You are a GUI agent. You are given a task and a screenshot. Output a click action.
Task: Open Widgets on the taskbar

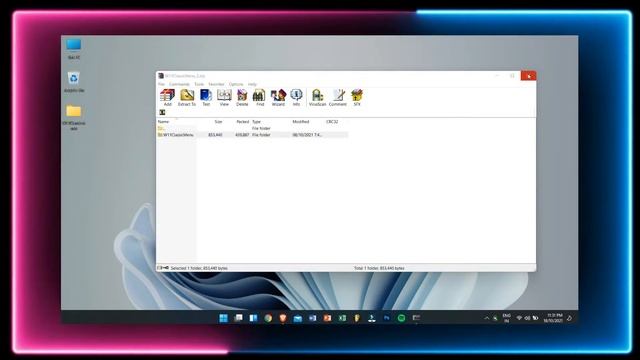(253, 318)
